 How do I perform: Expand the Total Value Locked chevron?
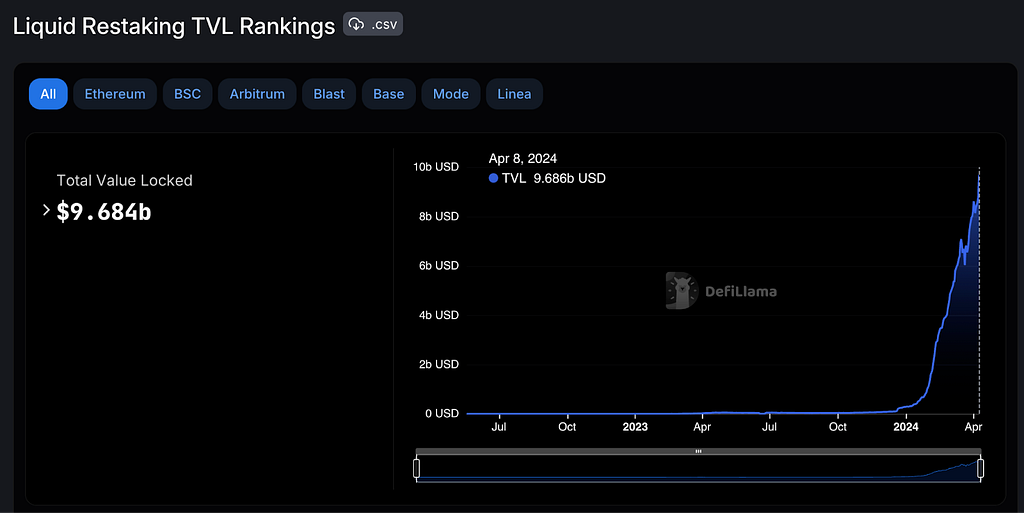point(46,210)
